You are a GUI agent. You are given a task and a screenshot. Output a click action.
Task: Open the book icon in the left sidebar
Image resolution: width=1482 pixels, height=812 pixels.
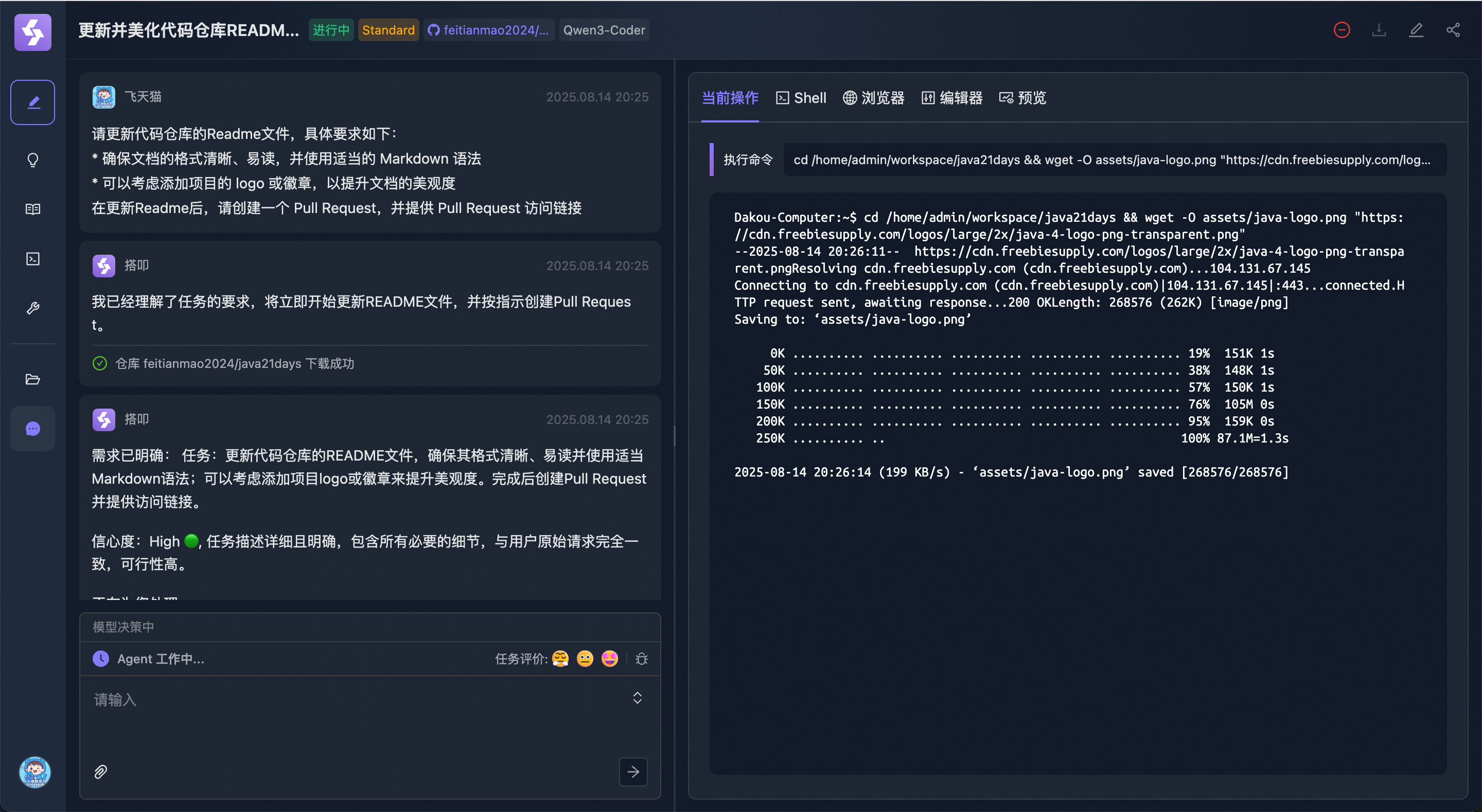click(33, 209)
